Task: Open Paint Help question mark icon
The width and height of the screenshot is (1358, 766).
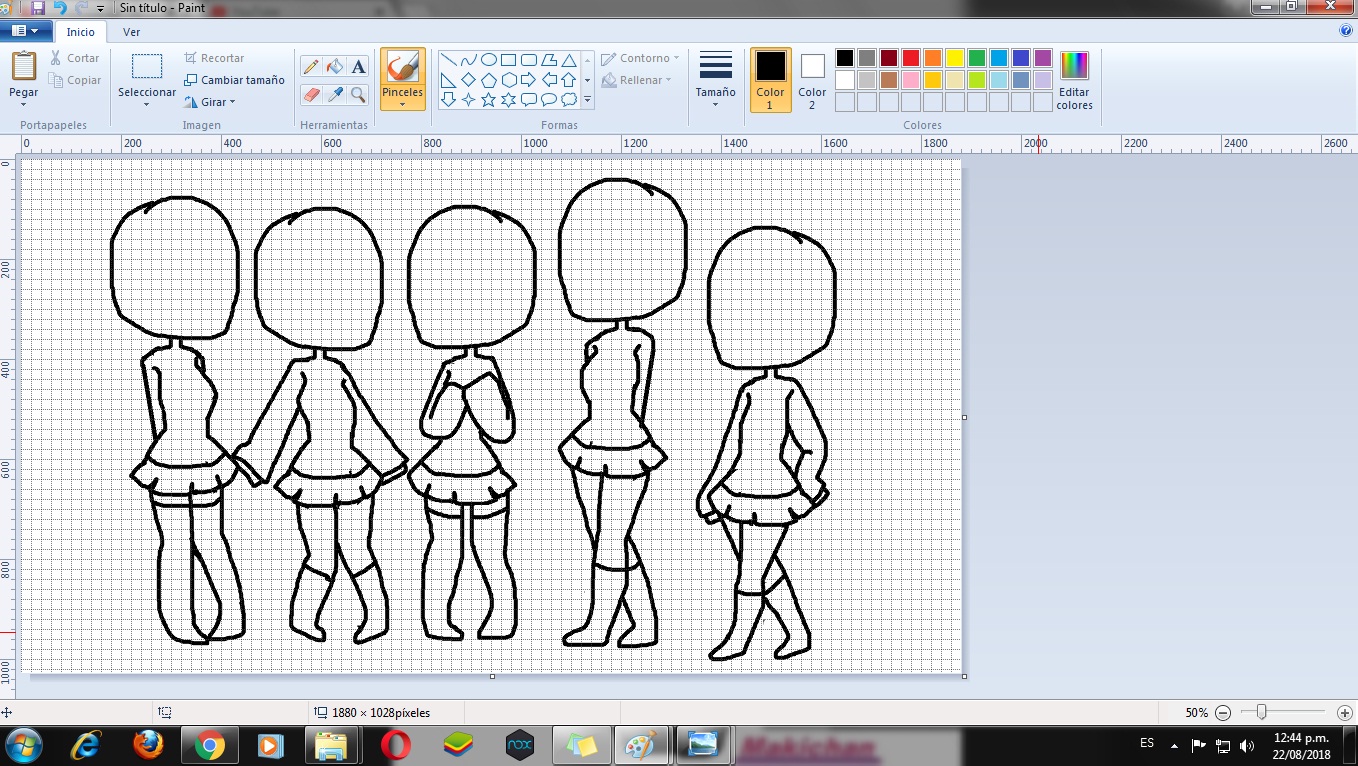Action: [1346, 31]
